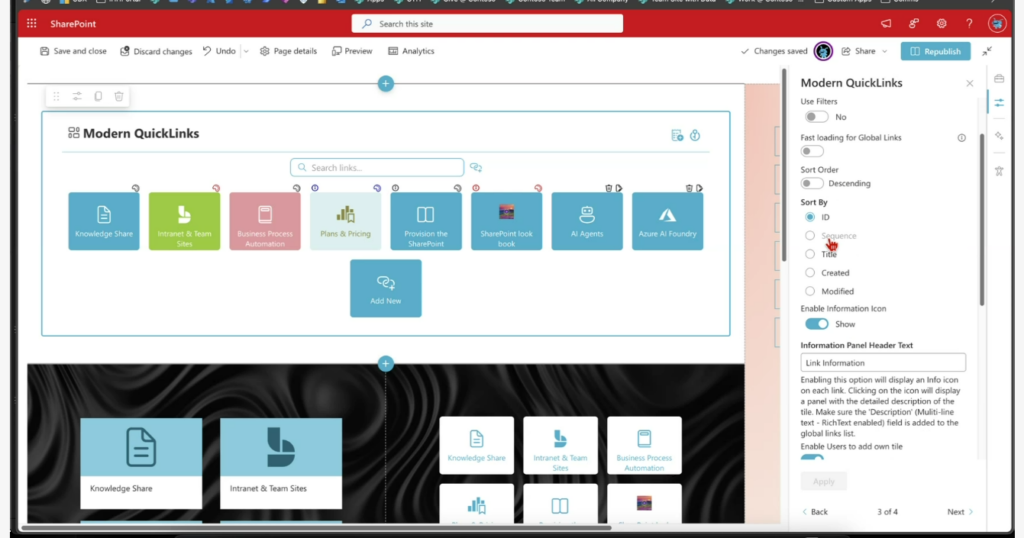Click the link icon next to Search links box
This screenshot has height=538, width=1024.
(x=475, y=168)
